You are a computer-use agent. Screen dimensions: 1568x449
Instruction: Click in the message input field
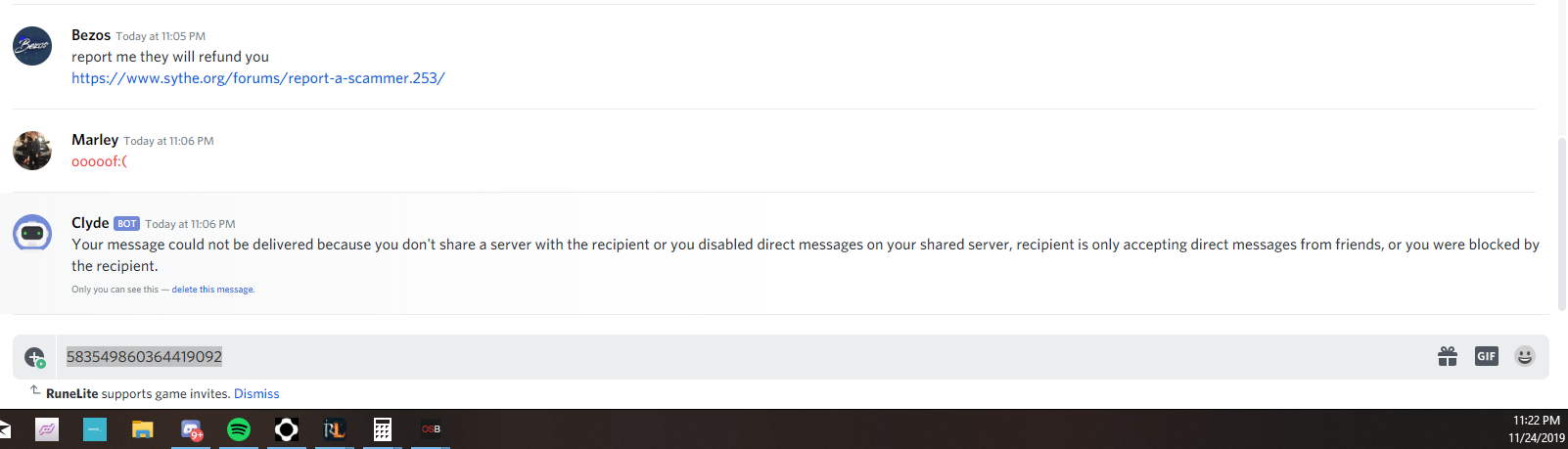click(x=744, y=357)
